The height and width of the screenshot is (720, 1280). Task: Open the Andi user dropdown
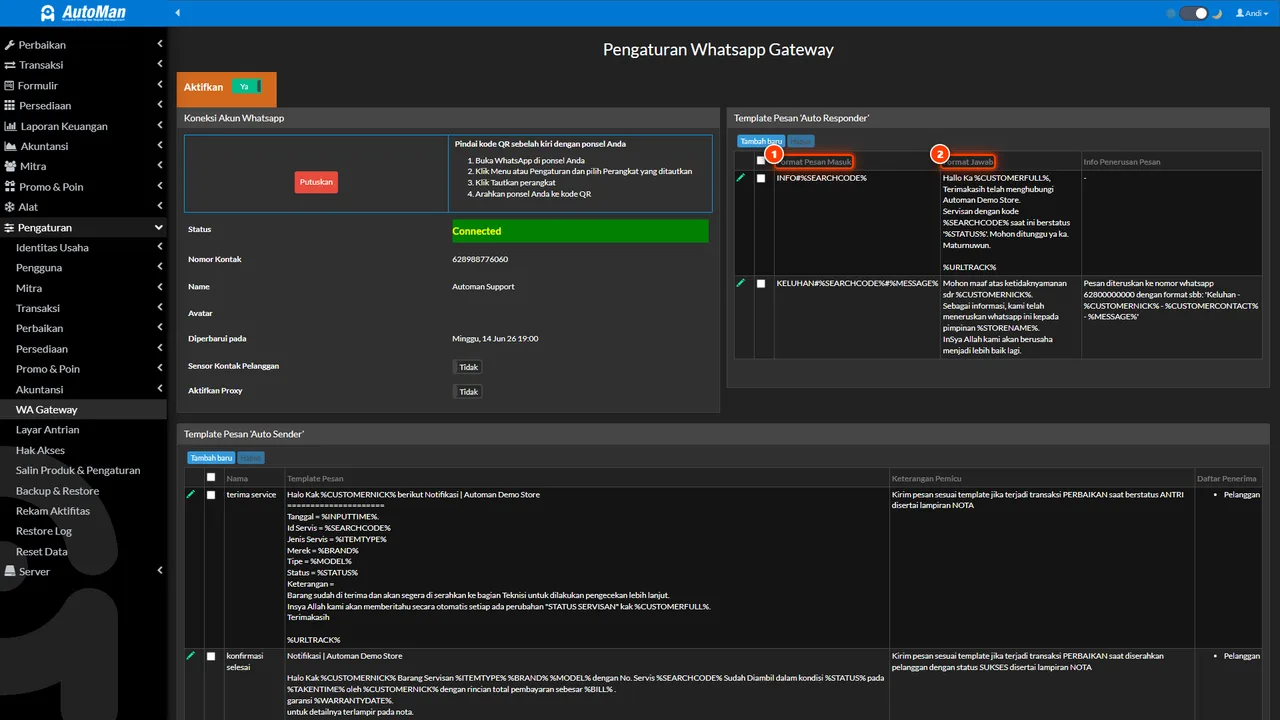(1252, 13)
